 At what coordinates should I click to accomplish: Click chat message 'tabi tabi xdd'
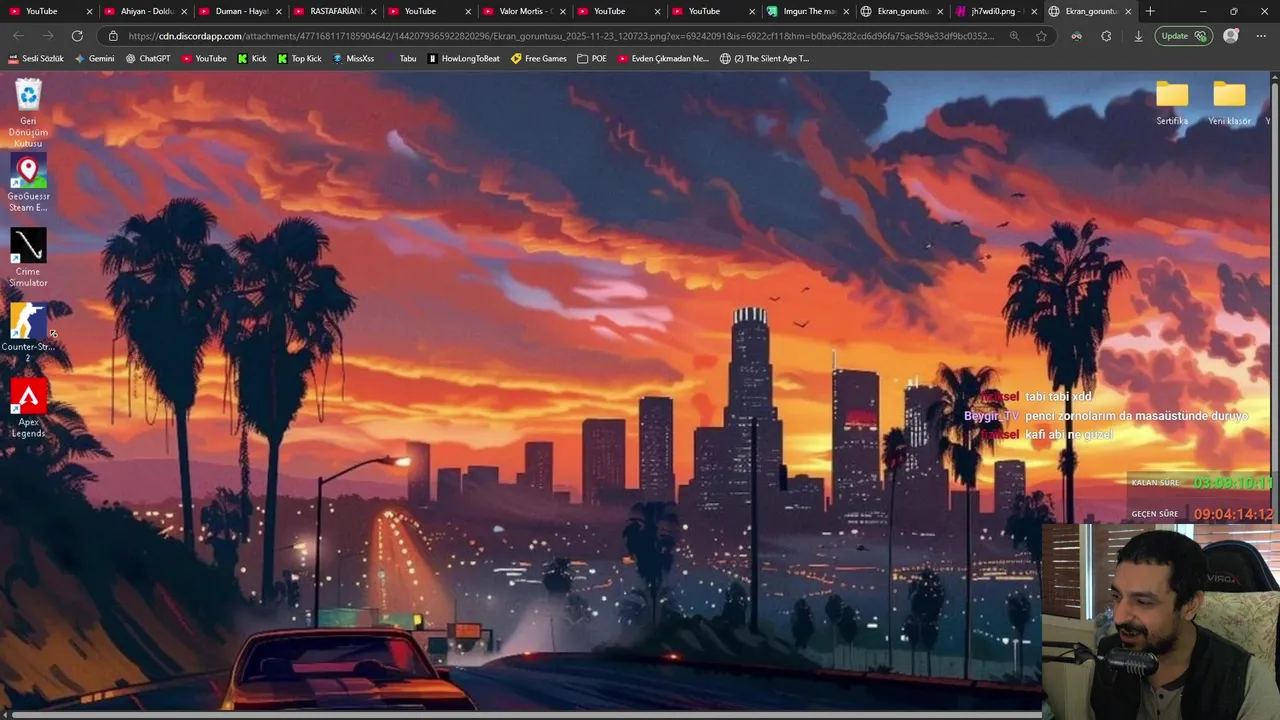1058,397
